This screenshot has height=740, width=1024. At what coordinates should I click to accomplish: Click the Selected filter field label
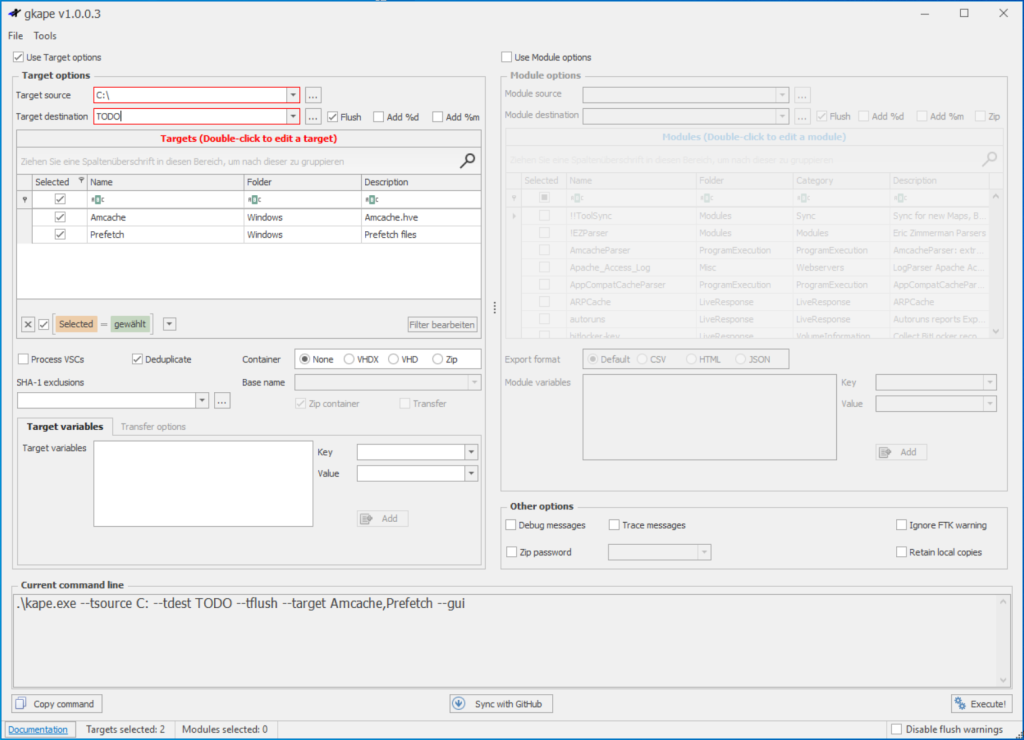(x=76, y=324)
